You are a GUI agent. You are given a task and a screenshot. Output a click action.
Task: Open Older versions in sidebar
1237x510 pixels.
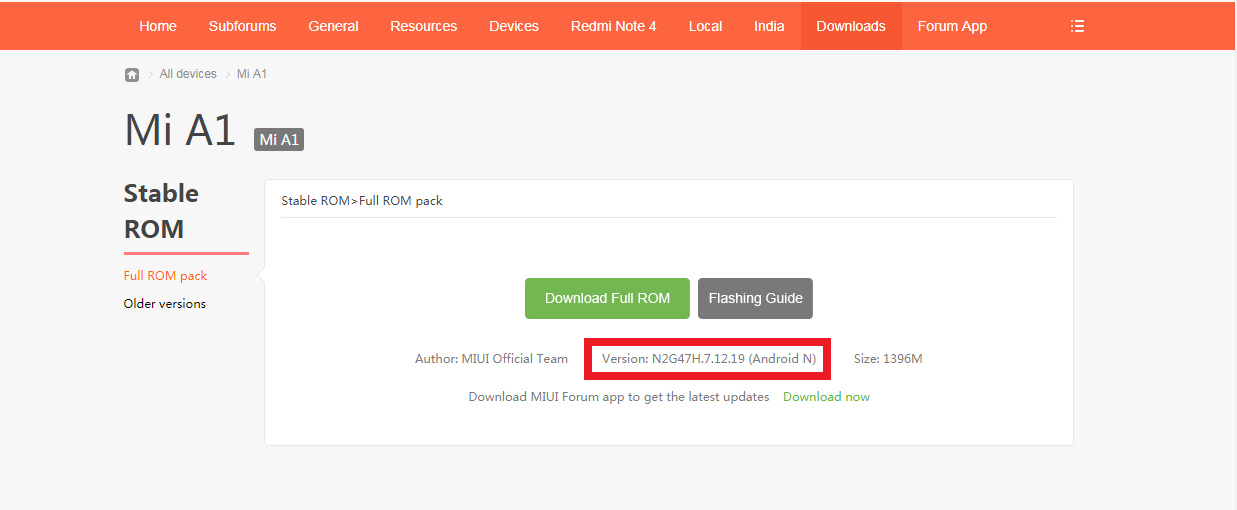165,304
